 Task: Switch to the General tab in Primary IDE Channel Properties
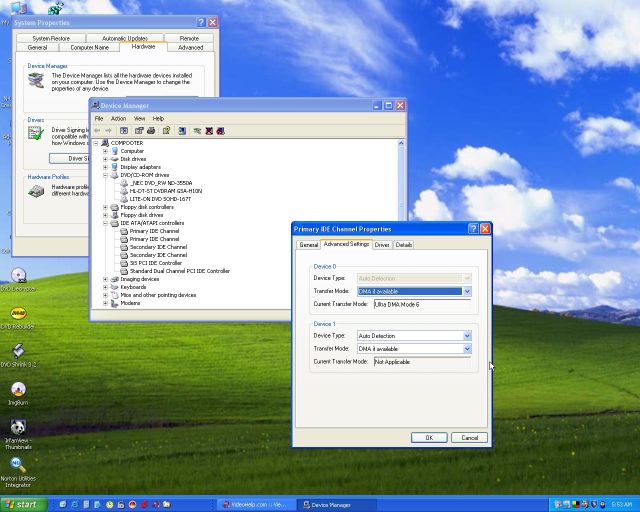[309, 245]
